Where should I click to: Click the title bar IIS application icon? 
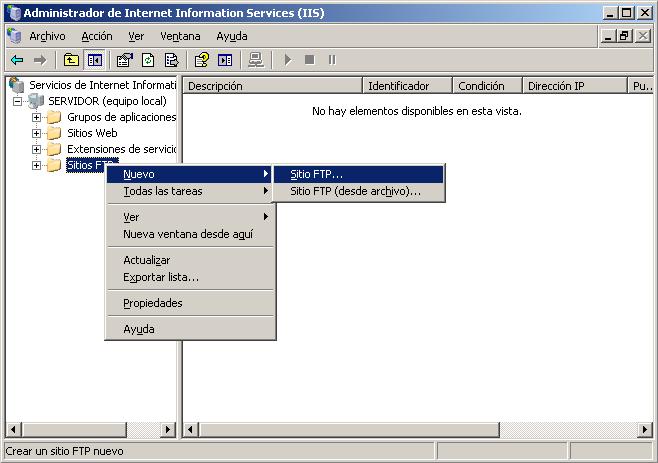pos(15,13)
